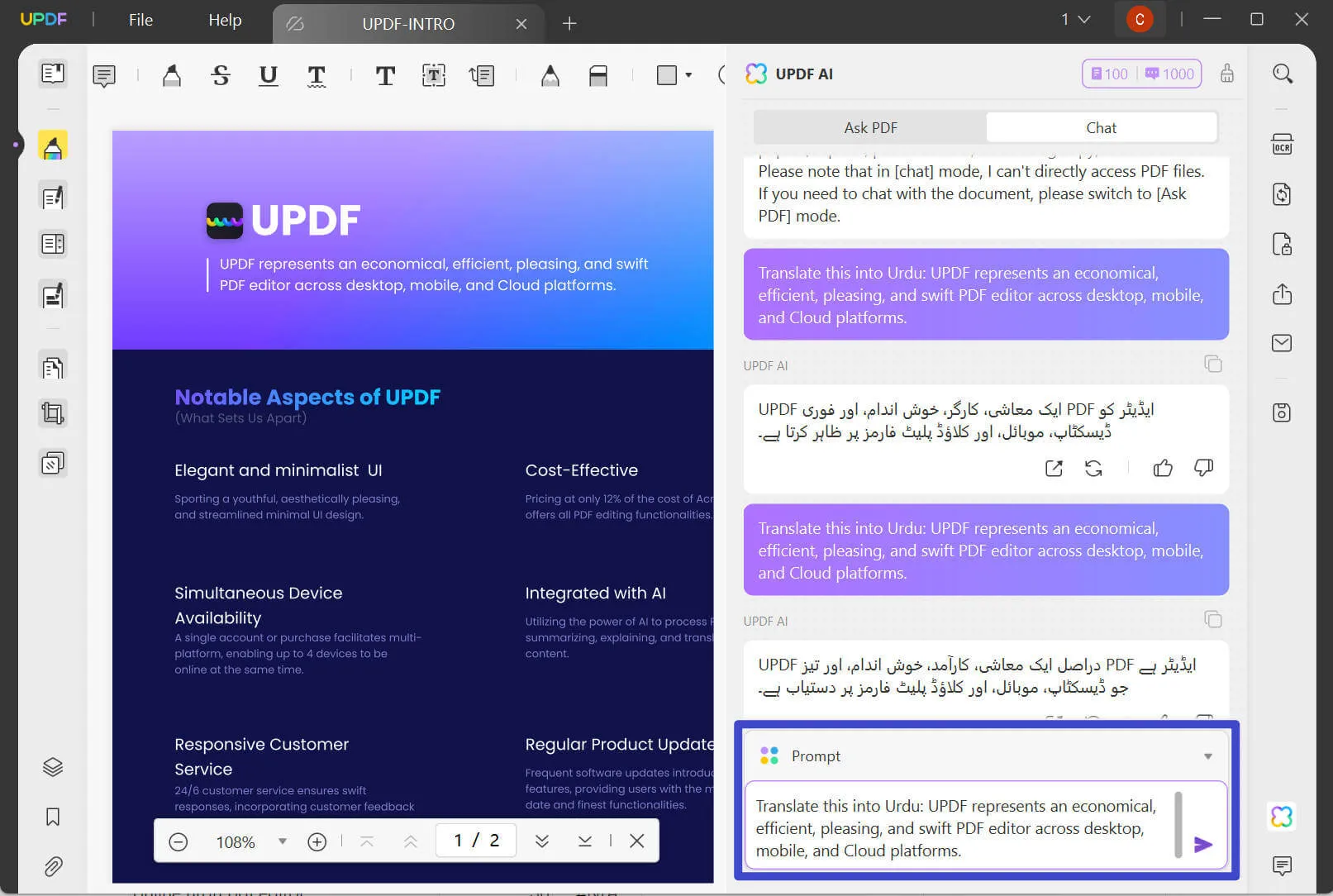Open the window count dropdown showing 1
The height and width of the screenshot is (896, 1333).
[x=1076, y=19]
